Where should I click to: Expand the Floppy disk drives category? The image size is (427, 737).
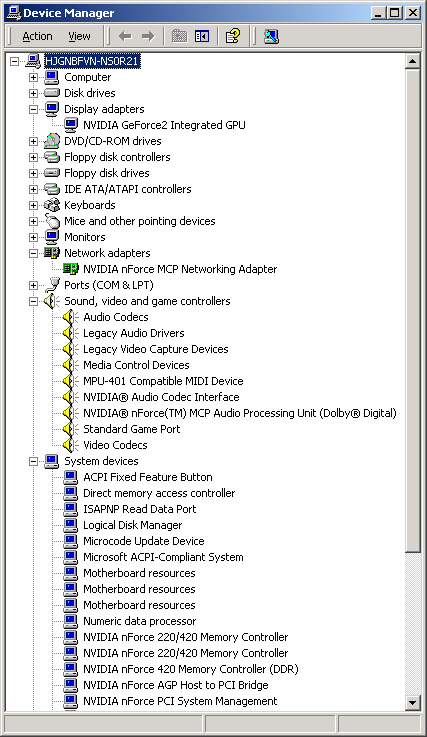[33, 173]
